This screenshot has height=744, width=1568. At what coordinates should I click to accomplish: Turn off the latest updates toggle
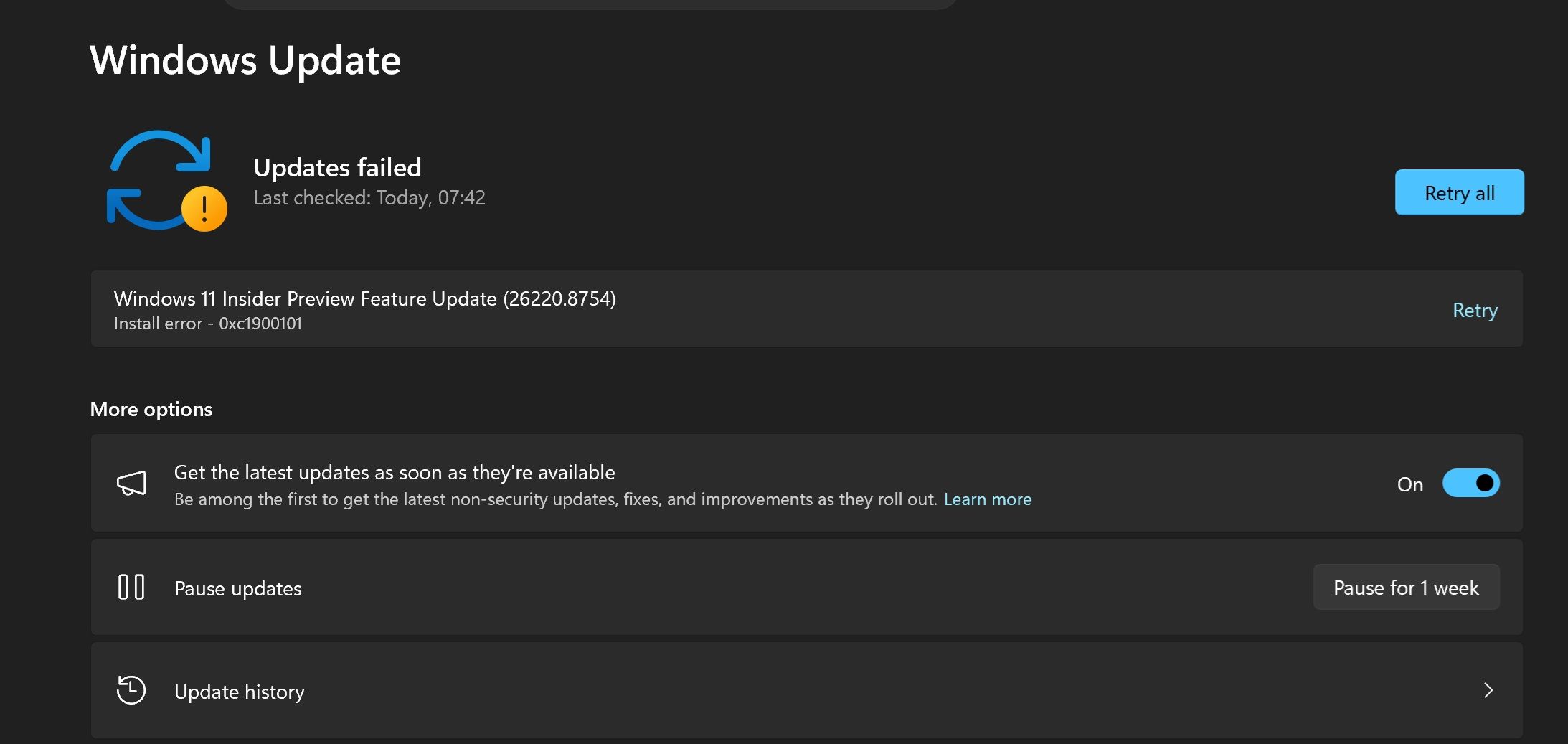click(1470, 484)
